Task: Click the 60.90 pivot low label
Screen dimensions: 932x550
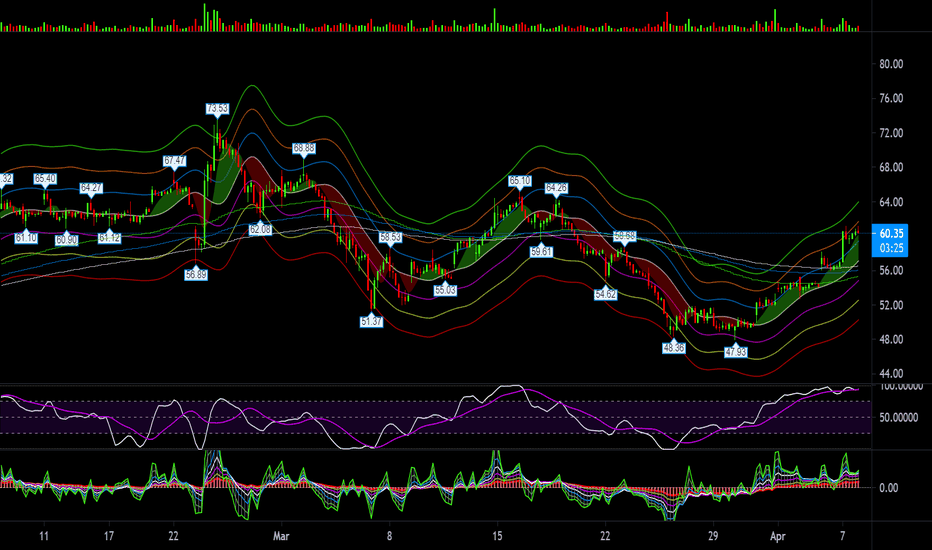Action: [67, 240]
